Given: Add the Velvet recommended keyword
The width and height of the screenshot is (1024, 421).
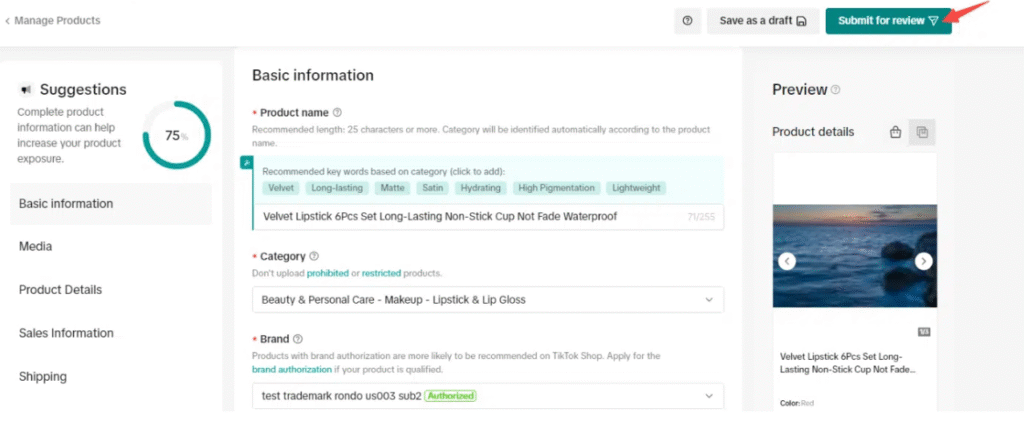Looking at the screenshot, I should pos(280,188).
